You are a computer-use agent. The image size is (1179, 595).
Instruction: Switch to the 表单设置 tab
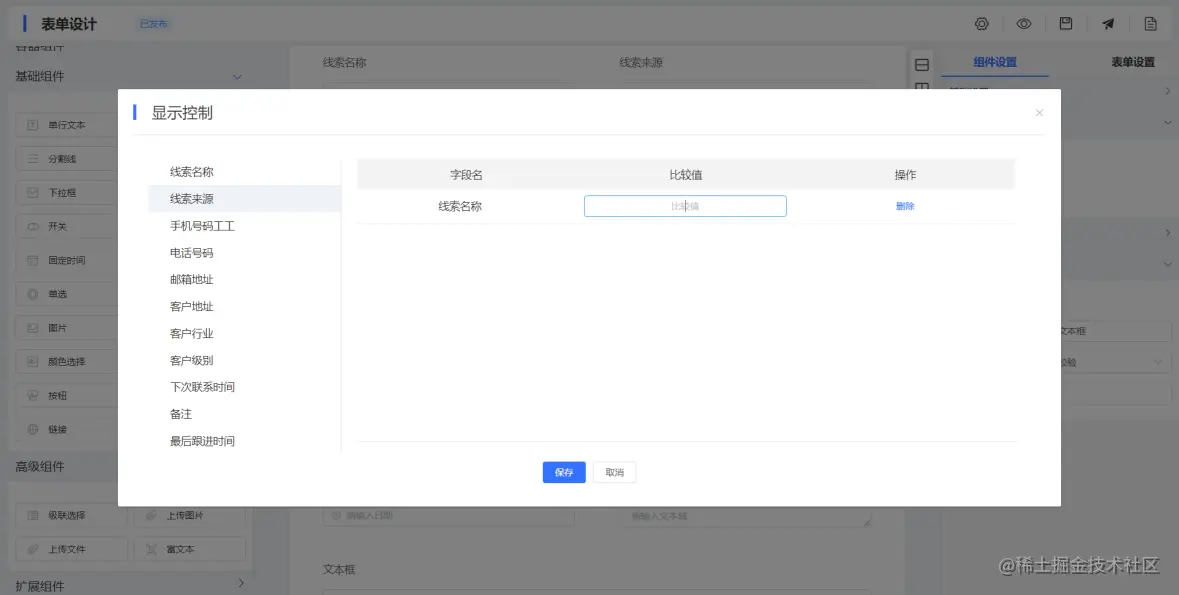coord(1132,62)
